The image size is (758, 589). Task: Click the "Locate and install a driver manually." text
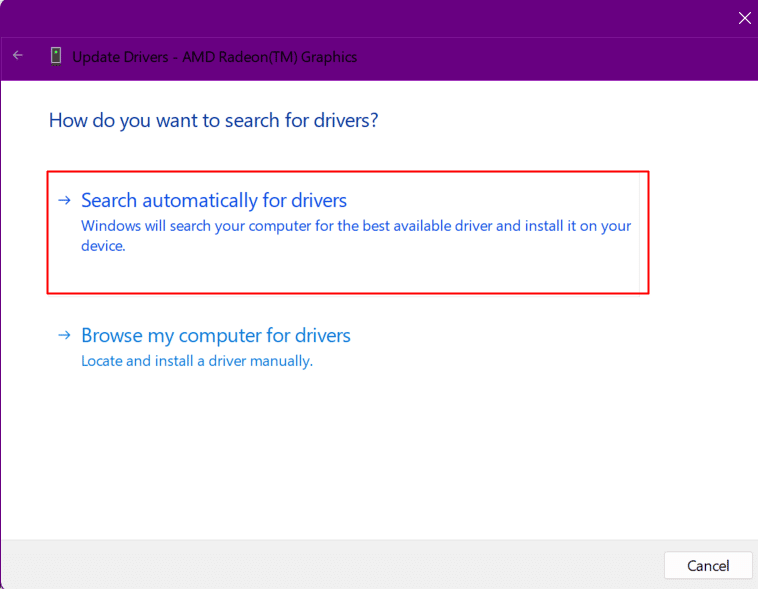[197, 361]
